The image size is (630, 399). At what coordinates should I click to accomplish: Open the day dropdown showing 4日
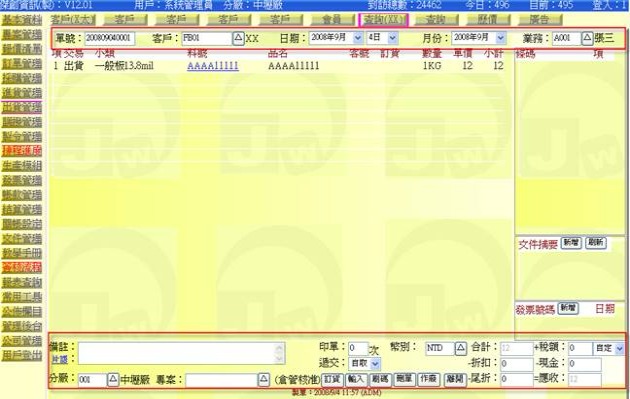point(393,38)
